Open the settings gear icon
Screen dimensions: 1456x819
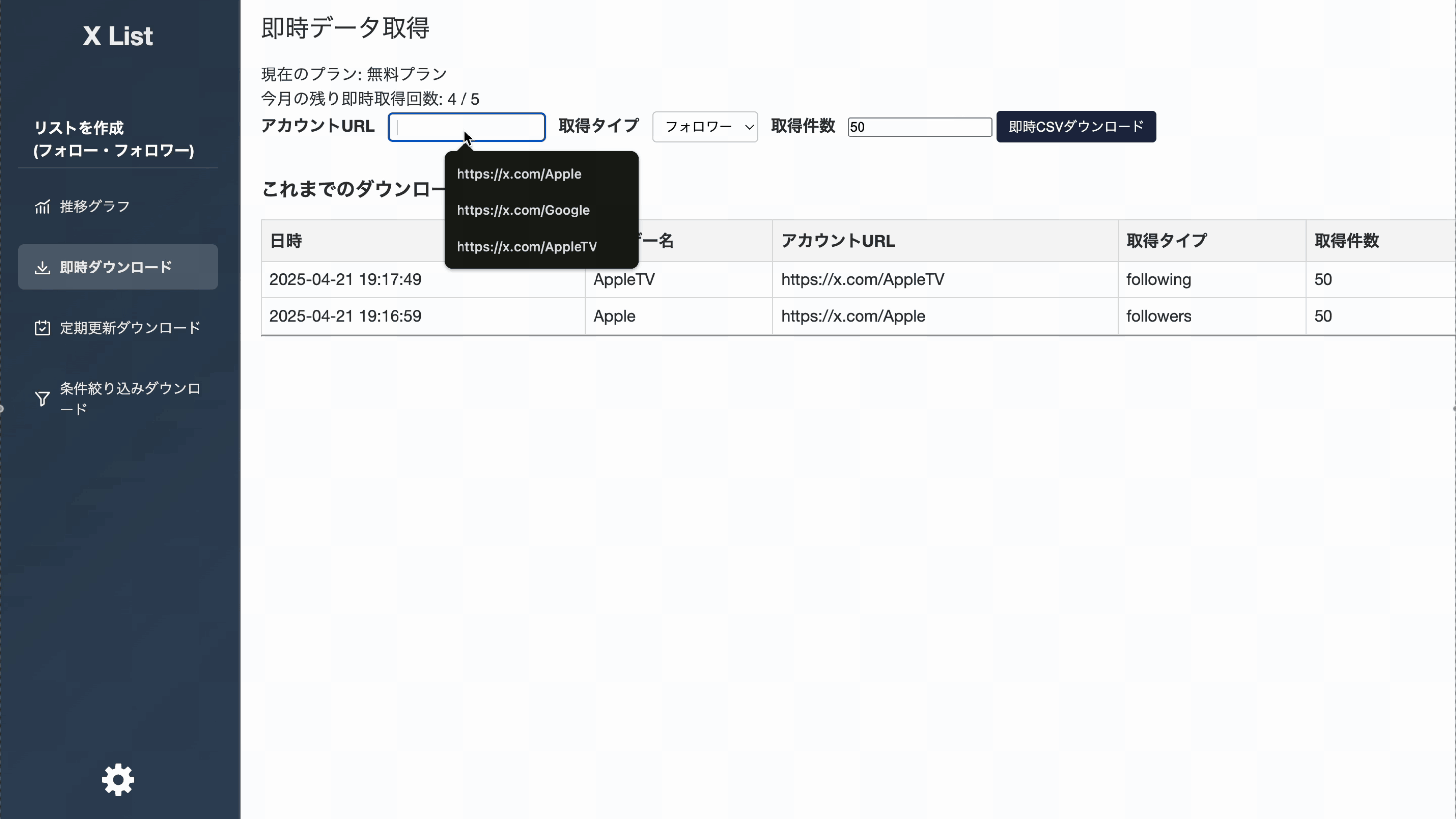point(118,780)
